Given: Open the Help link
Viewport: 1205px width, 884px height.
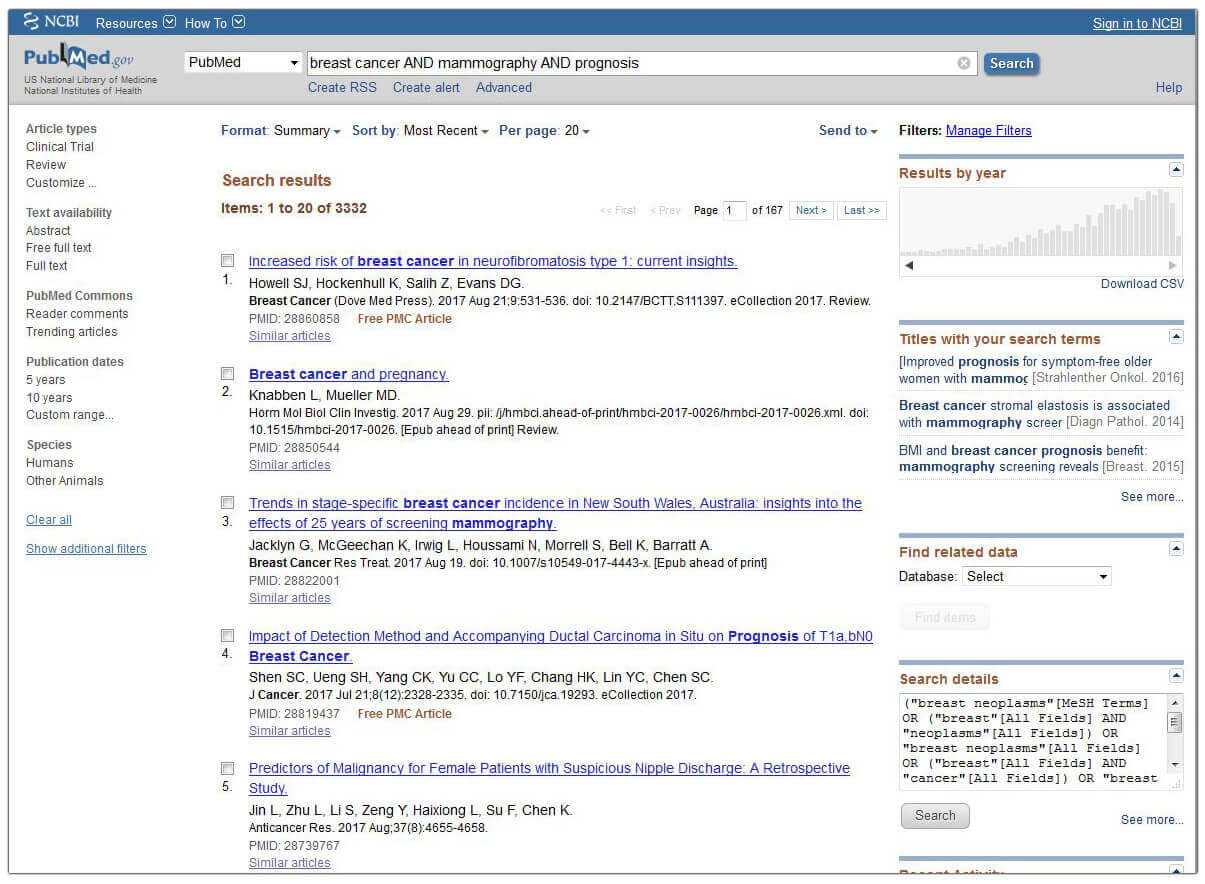Looking at the screenshot, I should click(1169, 87).
